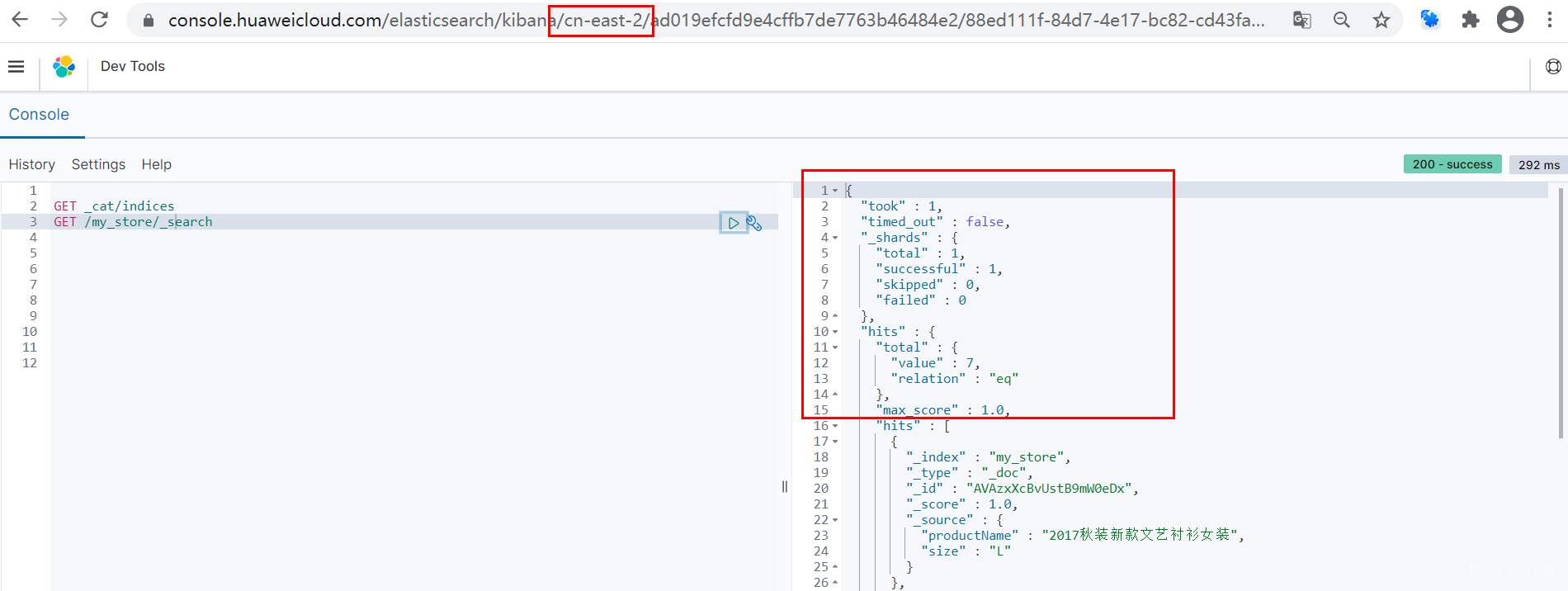Open the browser extensions menu

1471,20
